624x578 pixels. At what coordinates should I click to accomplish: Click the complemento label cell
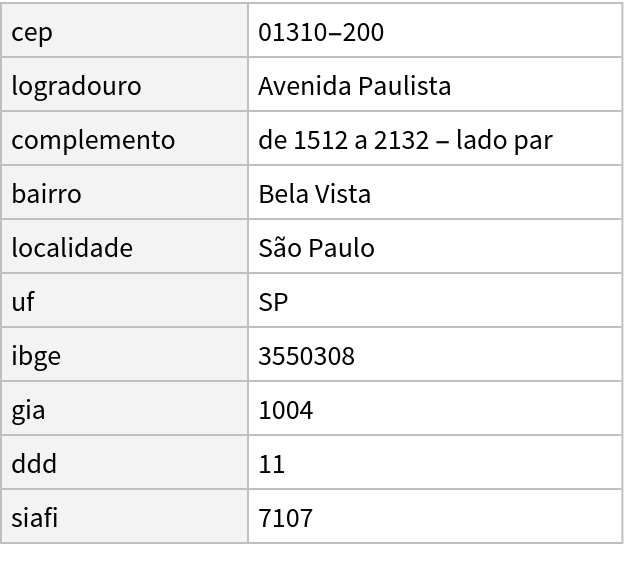[x=93, y=140]
